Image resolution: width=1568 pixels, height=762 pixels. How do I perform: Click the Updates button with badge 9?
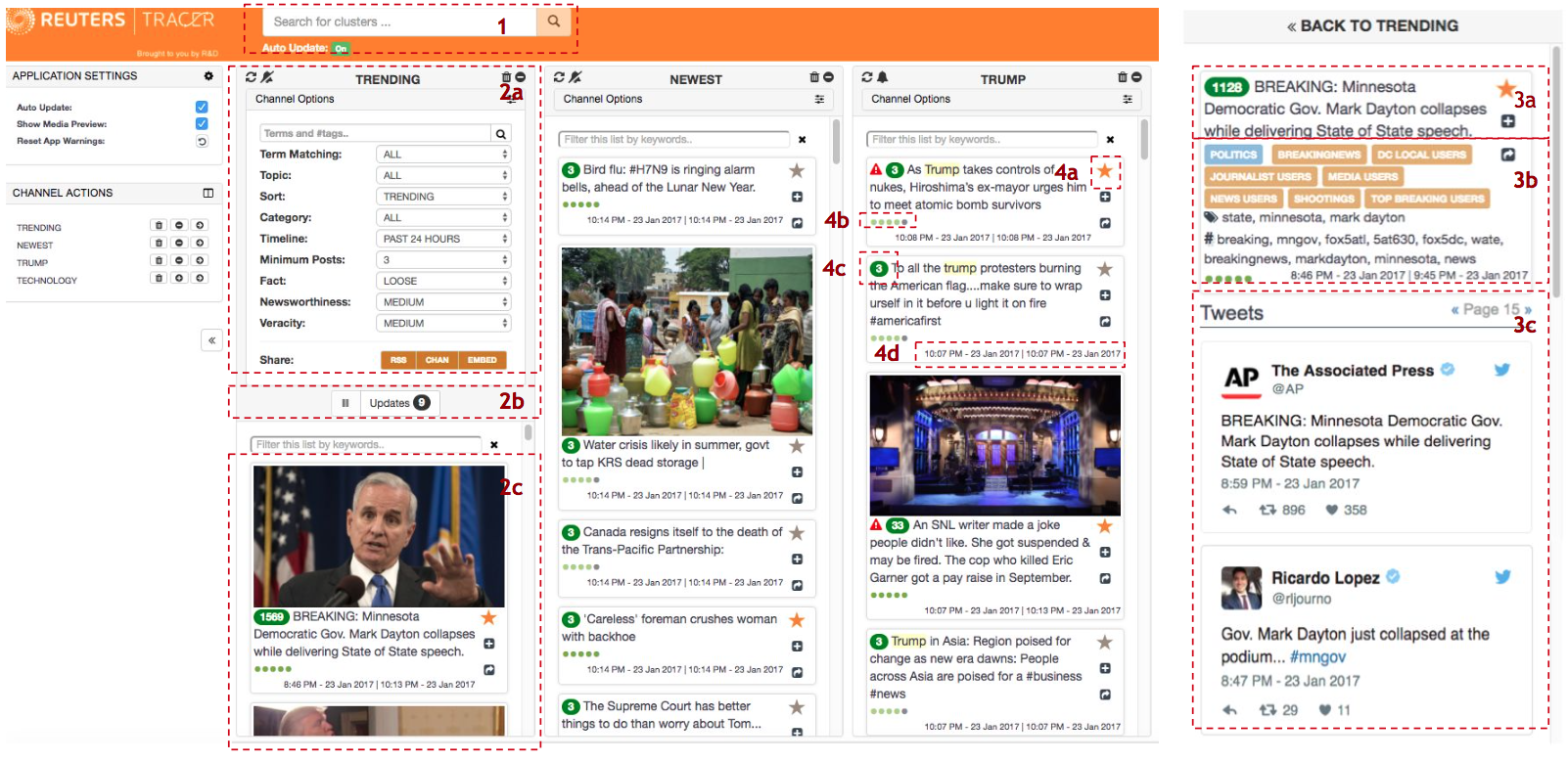tap(399, 403)
